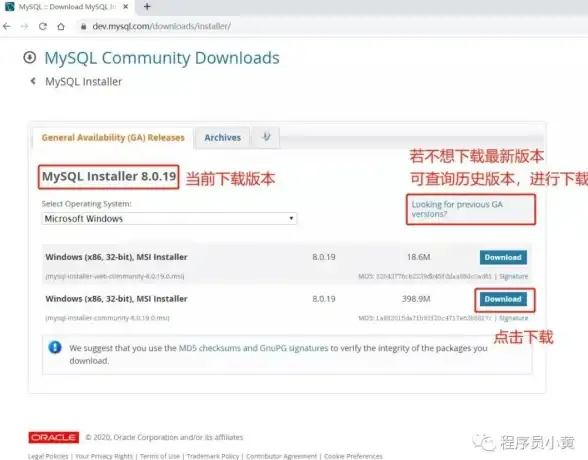Open Looking for previous GA versions link
The height and width of the screenshot is (460, 588).
coord(457,209)
